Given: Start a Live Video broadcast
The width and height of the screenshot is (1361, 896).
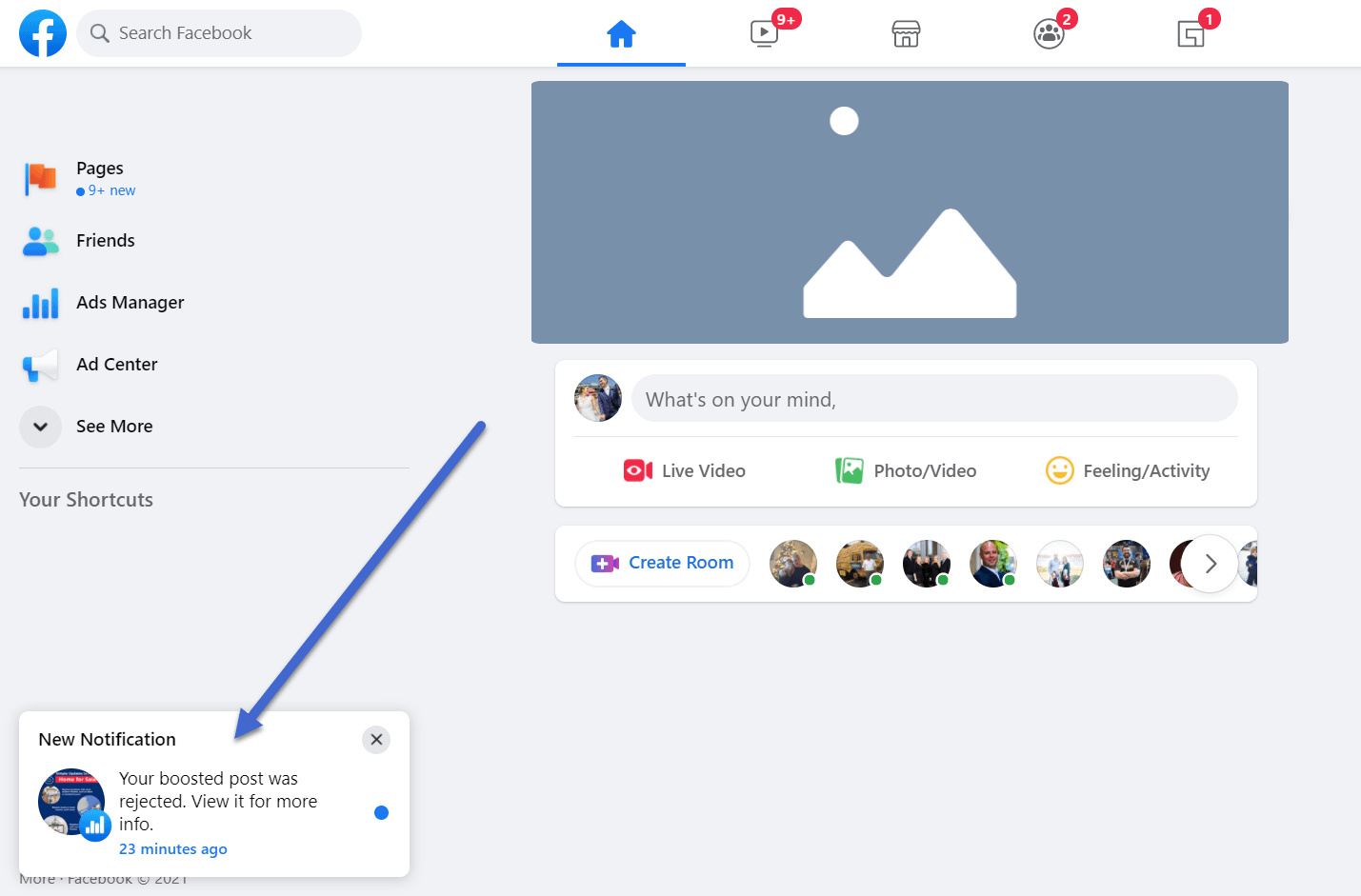Looking at the screenshot, I should (684, 470).
